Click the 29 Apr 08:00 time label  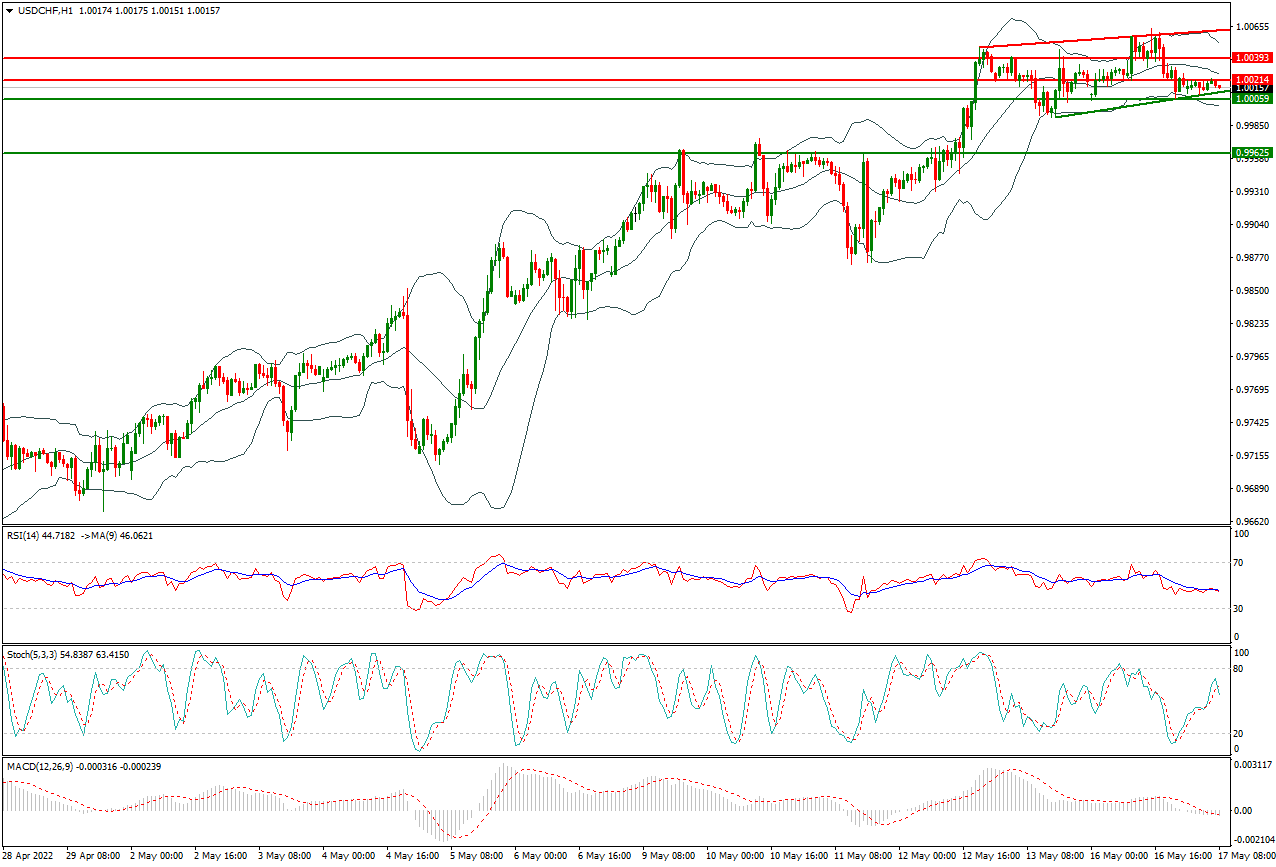[x=92, y=857]
